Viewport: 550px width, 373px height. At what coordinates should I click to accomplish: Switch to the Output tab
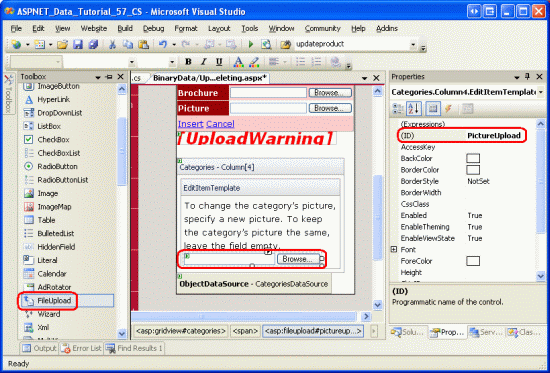(x=39, y=348)
